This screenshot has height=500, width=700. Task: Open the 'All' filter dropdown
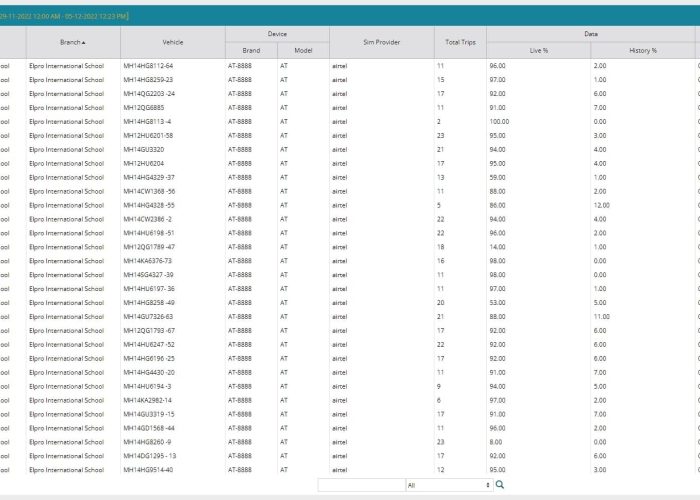pyautogui.click(x=449, y=485)
